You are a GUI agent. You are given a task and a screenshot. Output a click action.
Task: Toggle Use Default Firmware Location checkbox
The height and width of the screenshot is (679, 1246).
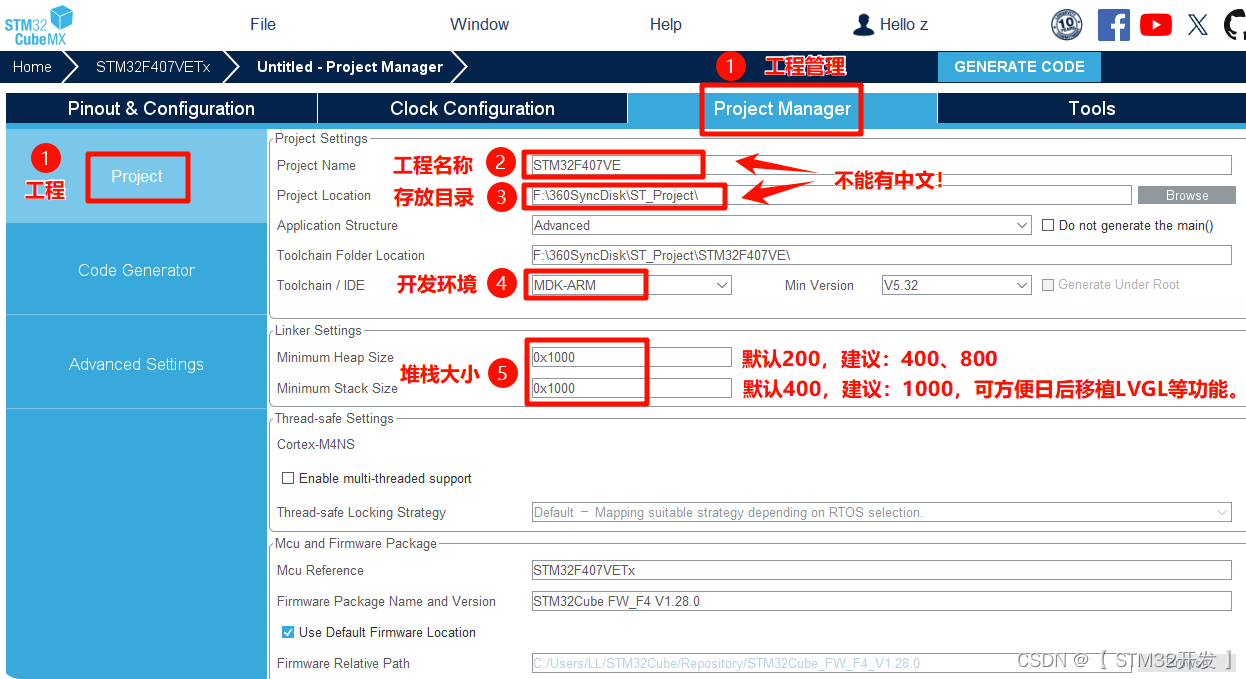click(288, 632)
